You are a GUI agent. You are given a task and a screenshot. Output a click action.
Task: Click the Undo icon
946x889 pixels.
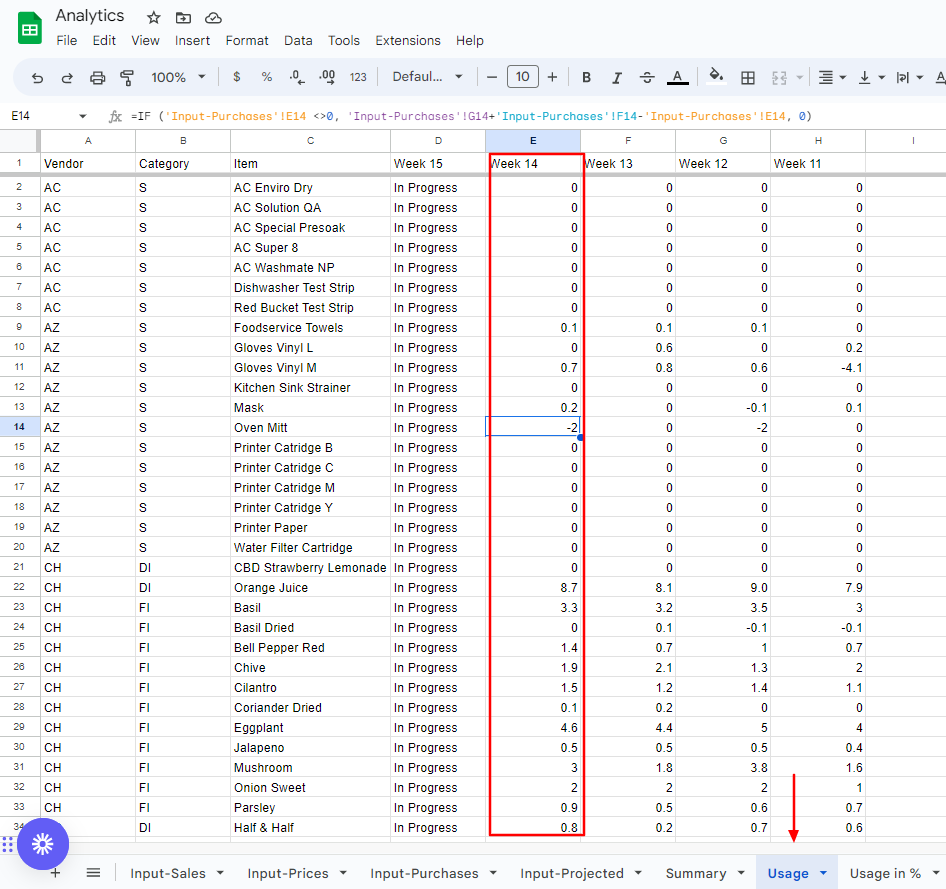click(x=38, y=77)
